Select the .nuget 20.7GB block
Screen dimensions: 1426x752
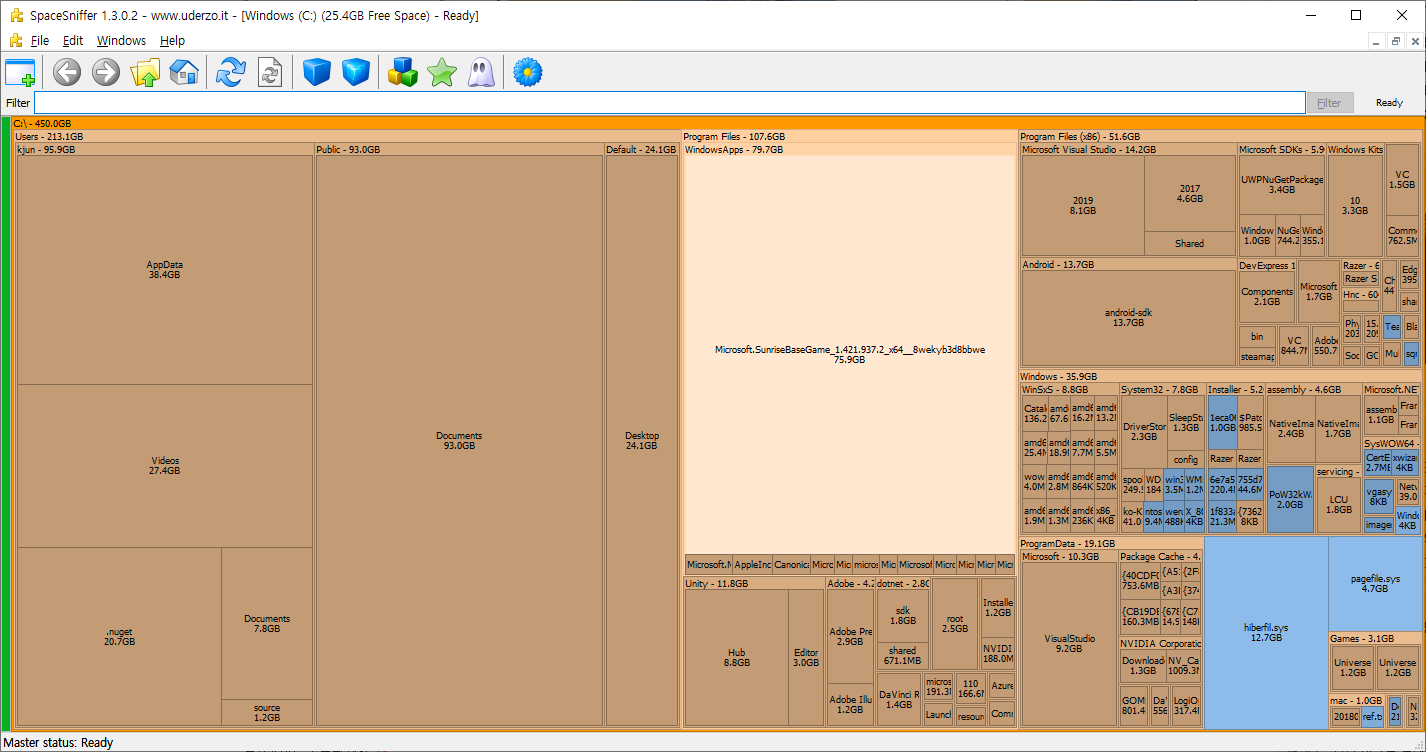[119, 637]
